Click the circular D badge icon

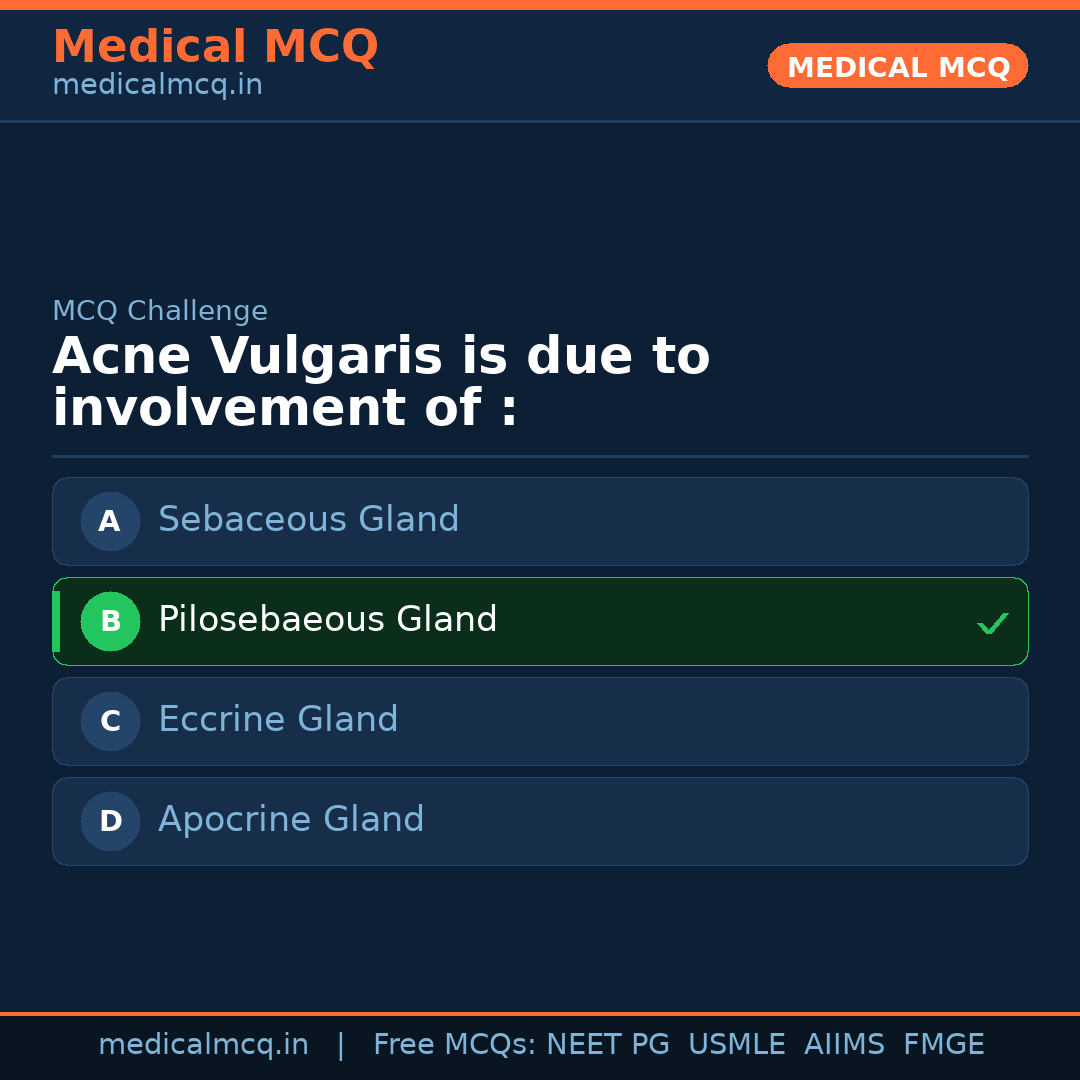click(110, 821)
